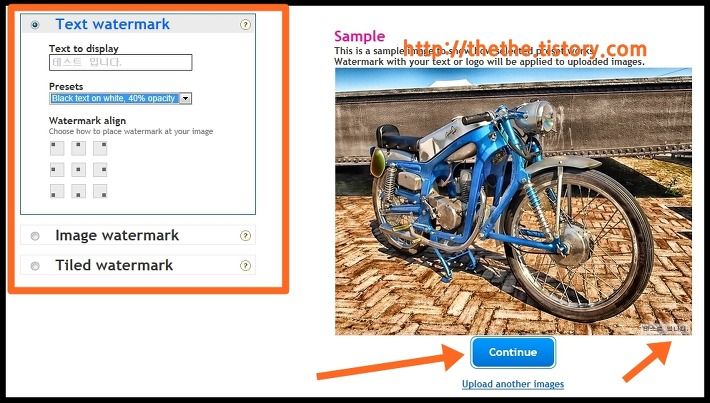The width and height of the screenshot is (710, 403).
Task: Expand the Image watermark section heading
Action: [x=117, y=235]
